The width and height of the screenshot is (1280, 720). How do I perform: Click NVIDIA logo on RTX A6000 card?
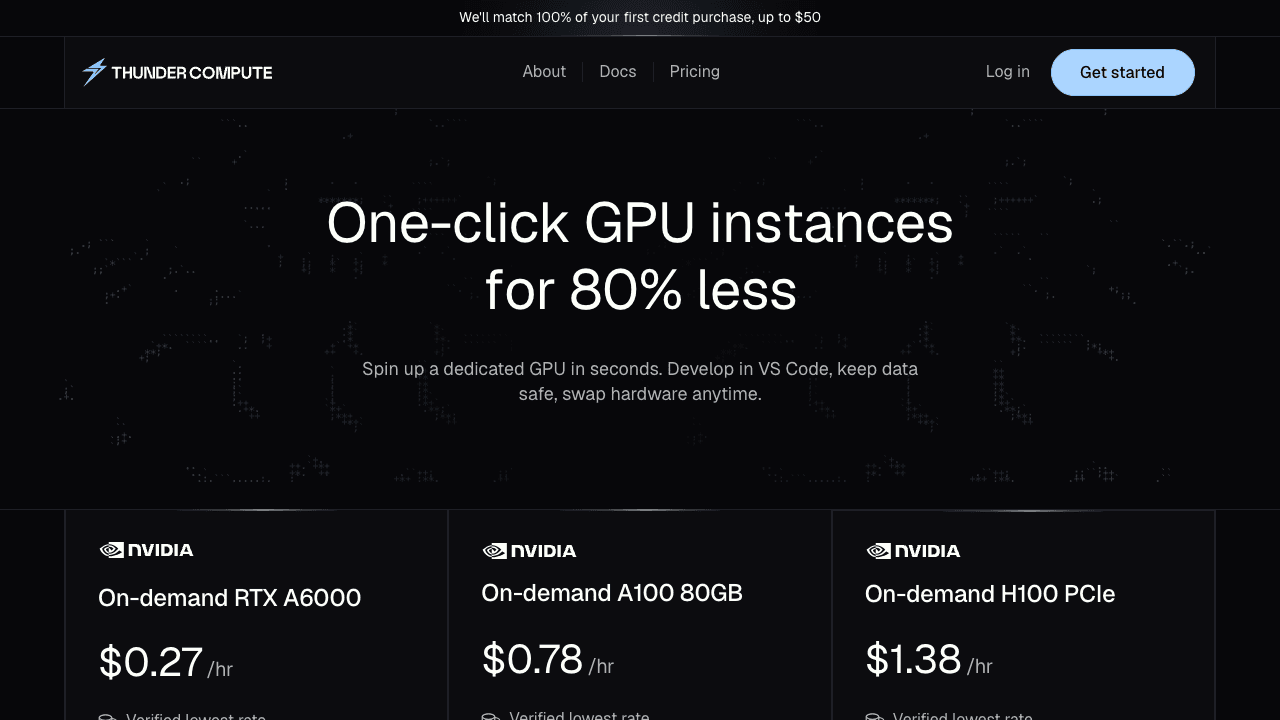146,550
